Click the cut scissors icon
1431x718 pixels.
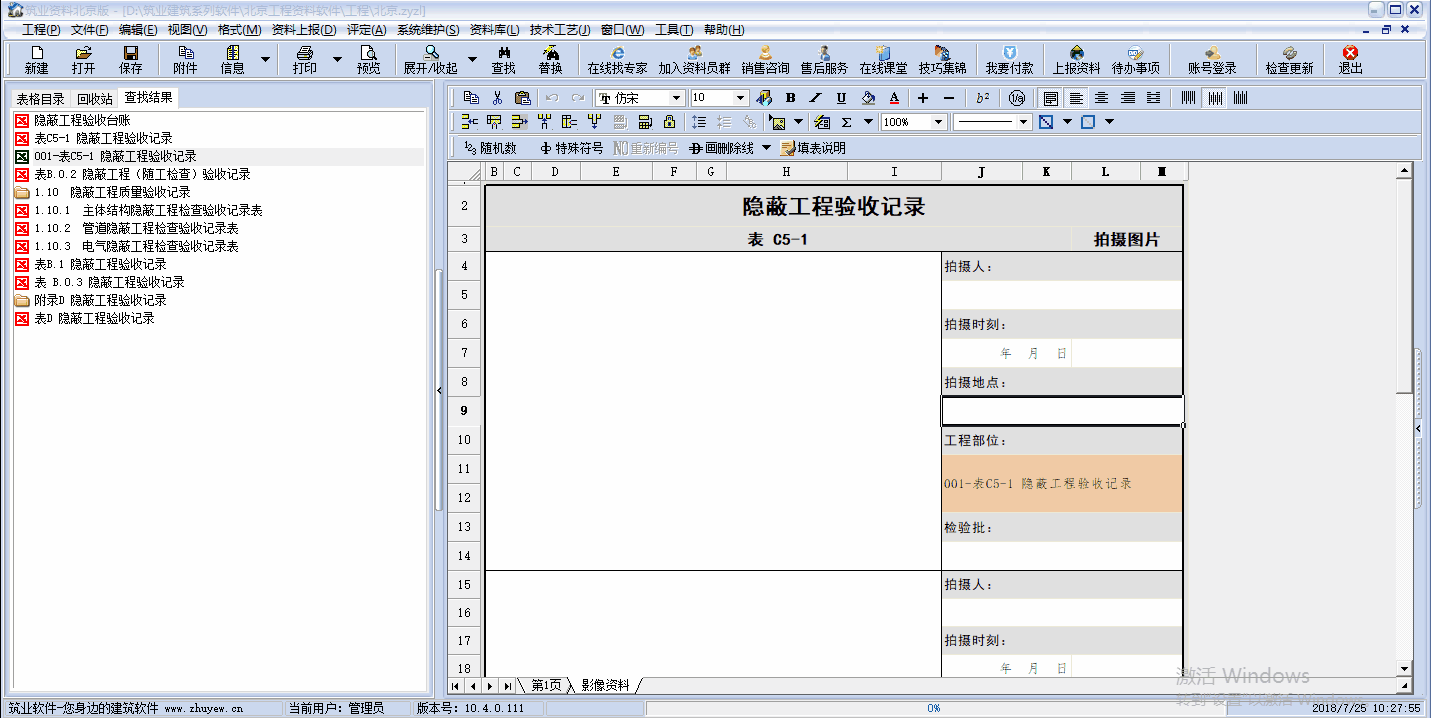pos(497,98)
